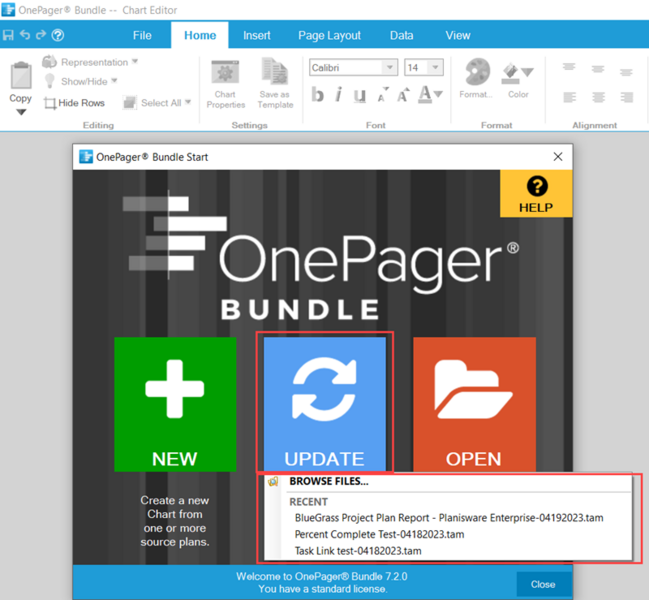The height and width of the screenshot is (600, 649).
Task: Open the View ribbon tab
Action: (x=458, y=36)
